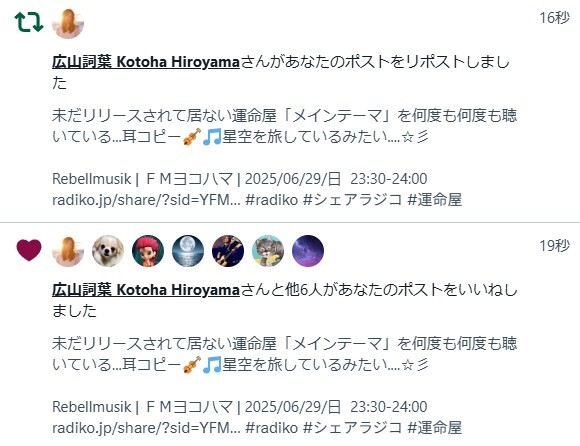Screen dimensions: 580x446
Task: Open the reposted post text about 運命屋 メインテーマ
Action: click(x=284, y=126)
